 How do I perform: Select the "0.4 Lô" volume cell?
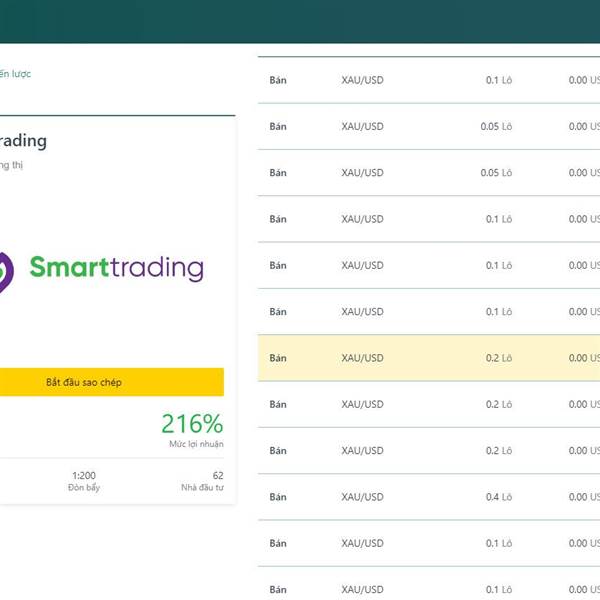499,497
